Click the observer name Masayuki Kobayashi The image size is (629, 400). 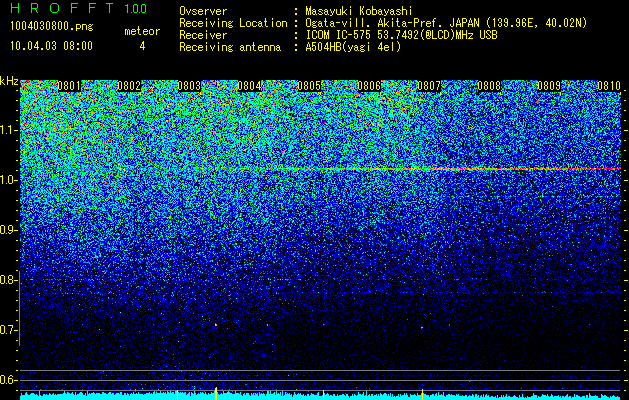pos(359,11)
